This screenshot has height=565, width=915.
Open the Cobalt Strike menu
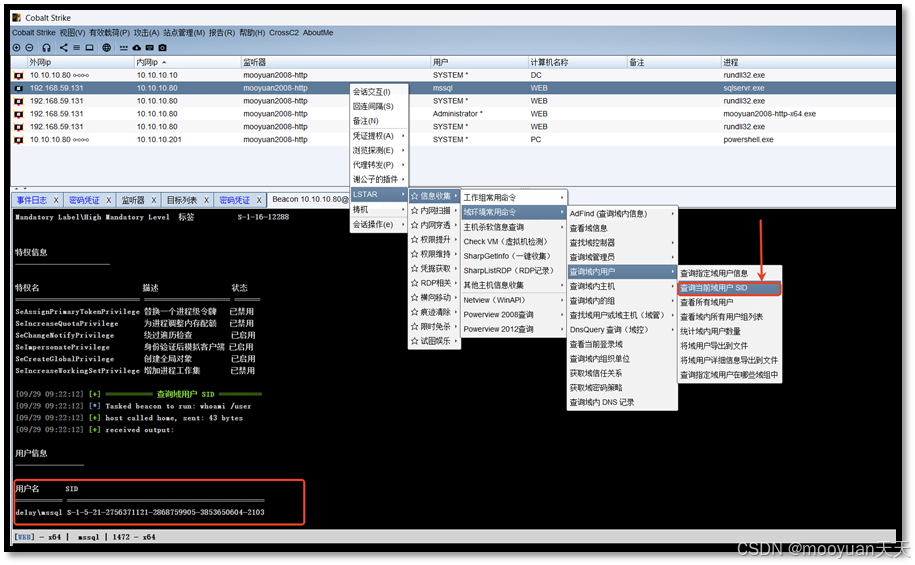click(34, 33)
